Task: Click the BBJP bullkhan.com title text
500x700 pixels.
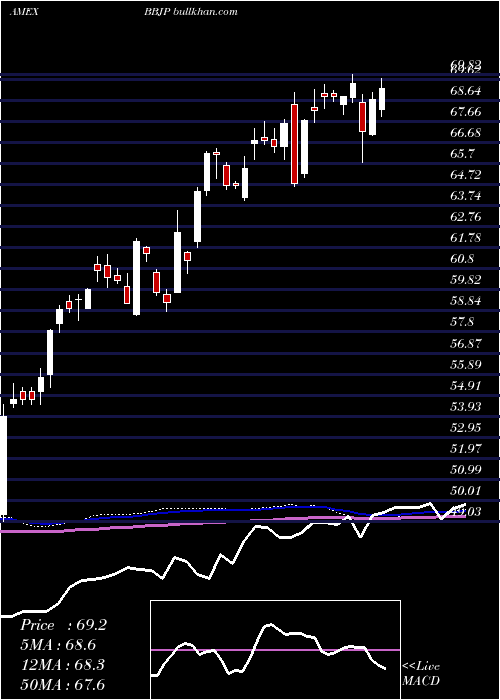Action: click(x=191, y=12)
